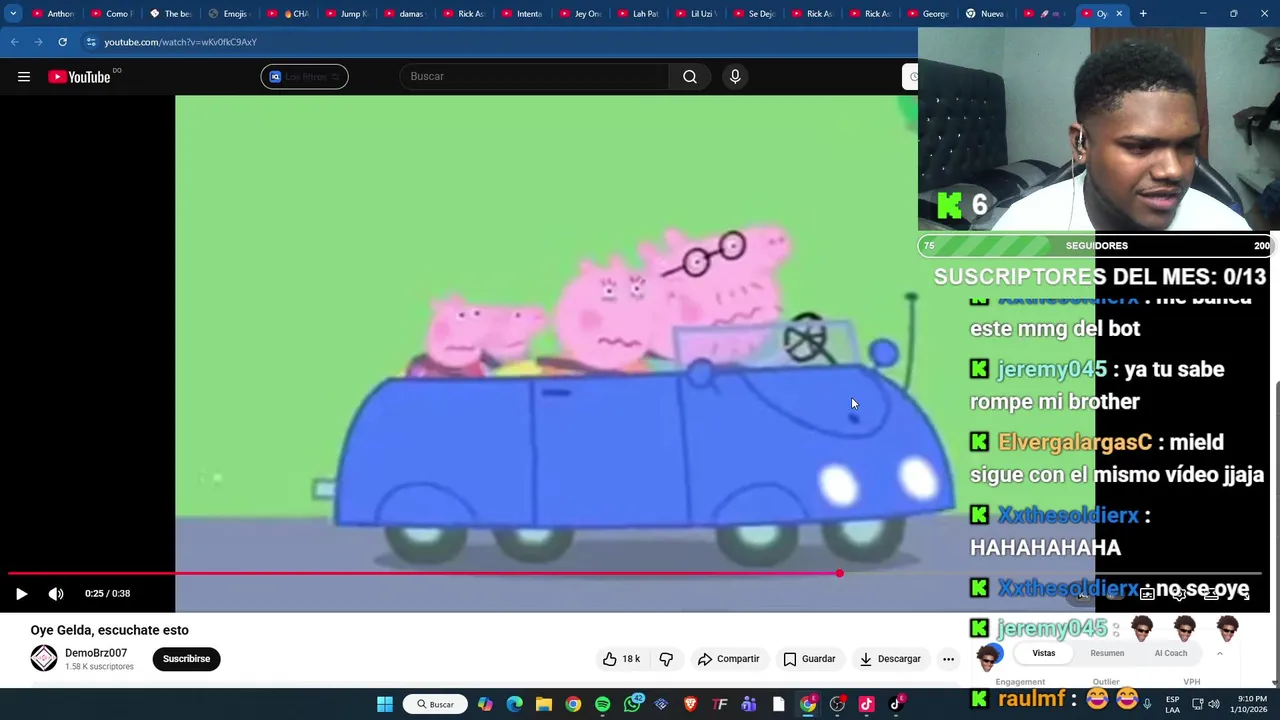The height and width of the screenshot is (720, 1280).
Task: Click the 0:25 / 0:38 time display
Action: click(x=107, y=594)
